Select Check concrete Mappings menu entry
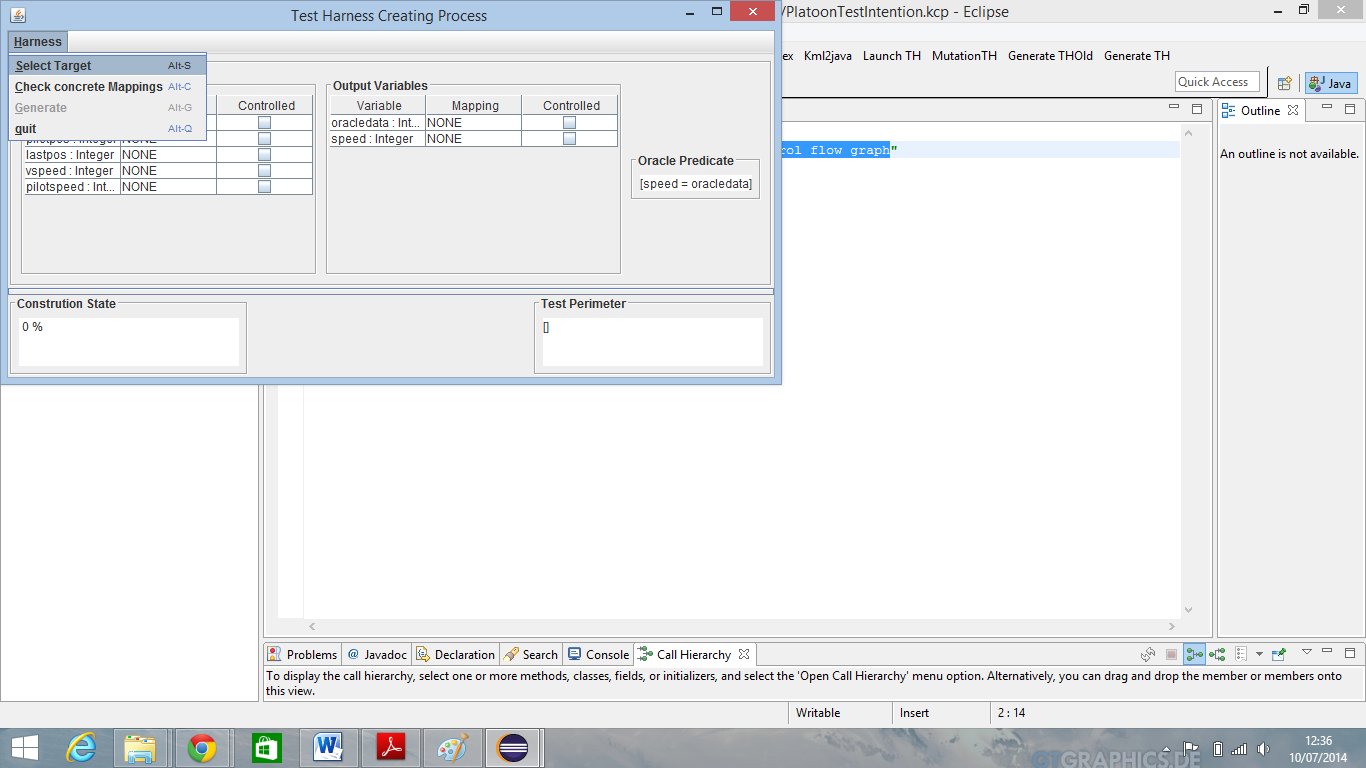Image resolution: width=1366 pixels, height=768 pixels. pos(89,87)
